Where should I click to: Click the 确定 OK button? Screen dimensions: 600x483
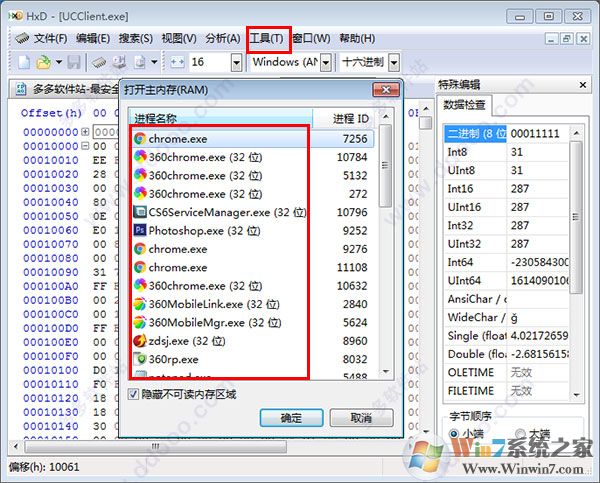(x=291, y=418)
